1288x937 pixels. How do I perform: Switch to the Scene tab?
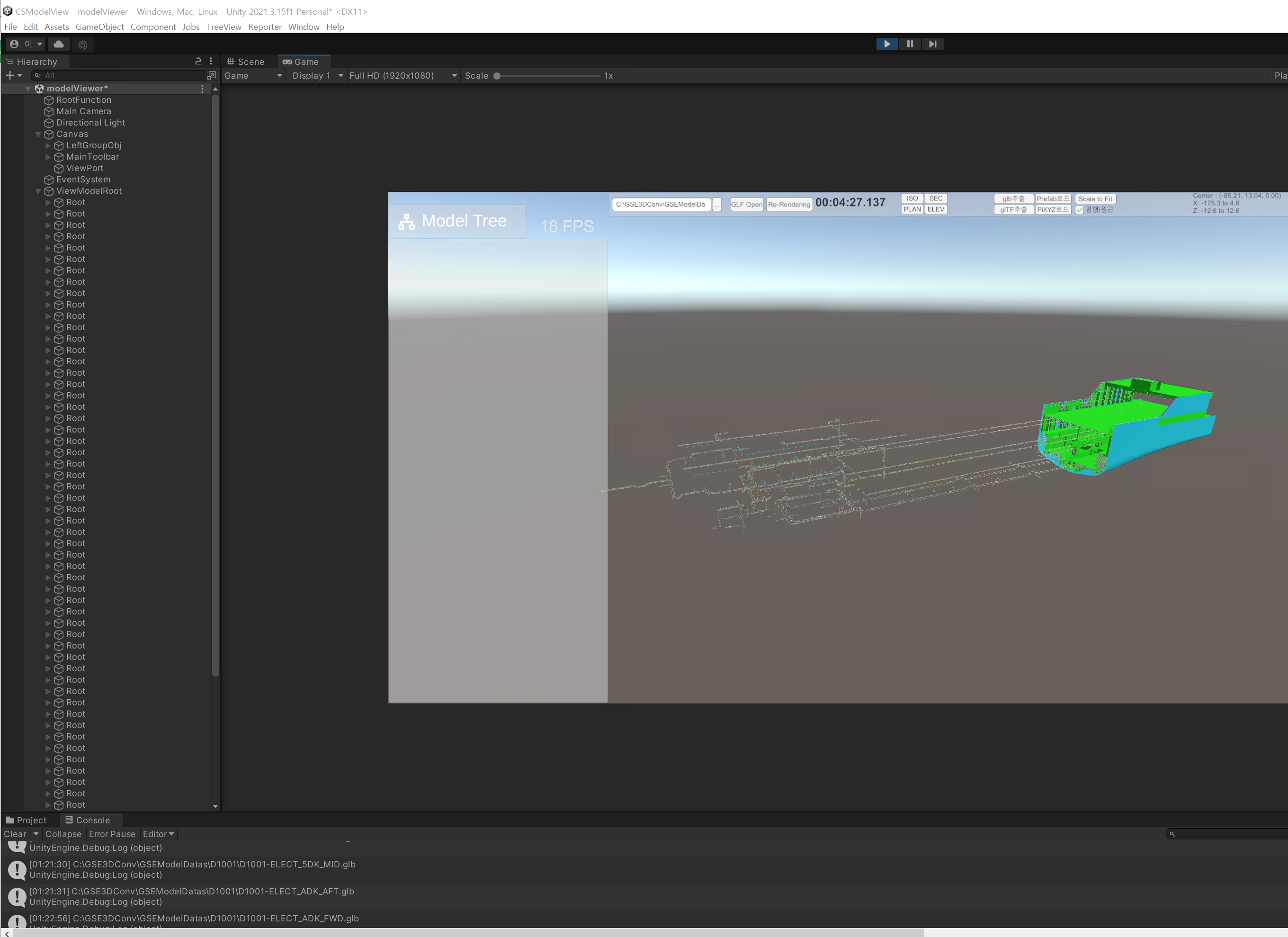(x=246, y=62)
